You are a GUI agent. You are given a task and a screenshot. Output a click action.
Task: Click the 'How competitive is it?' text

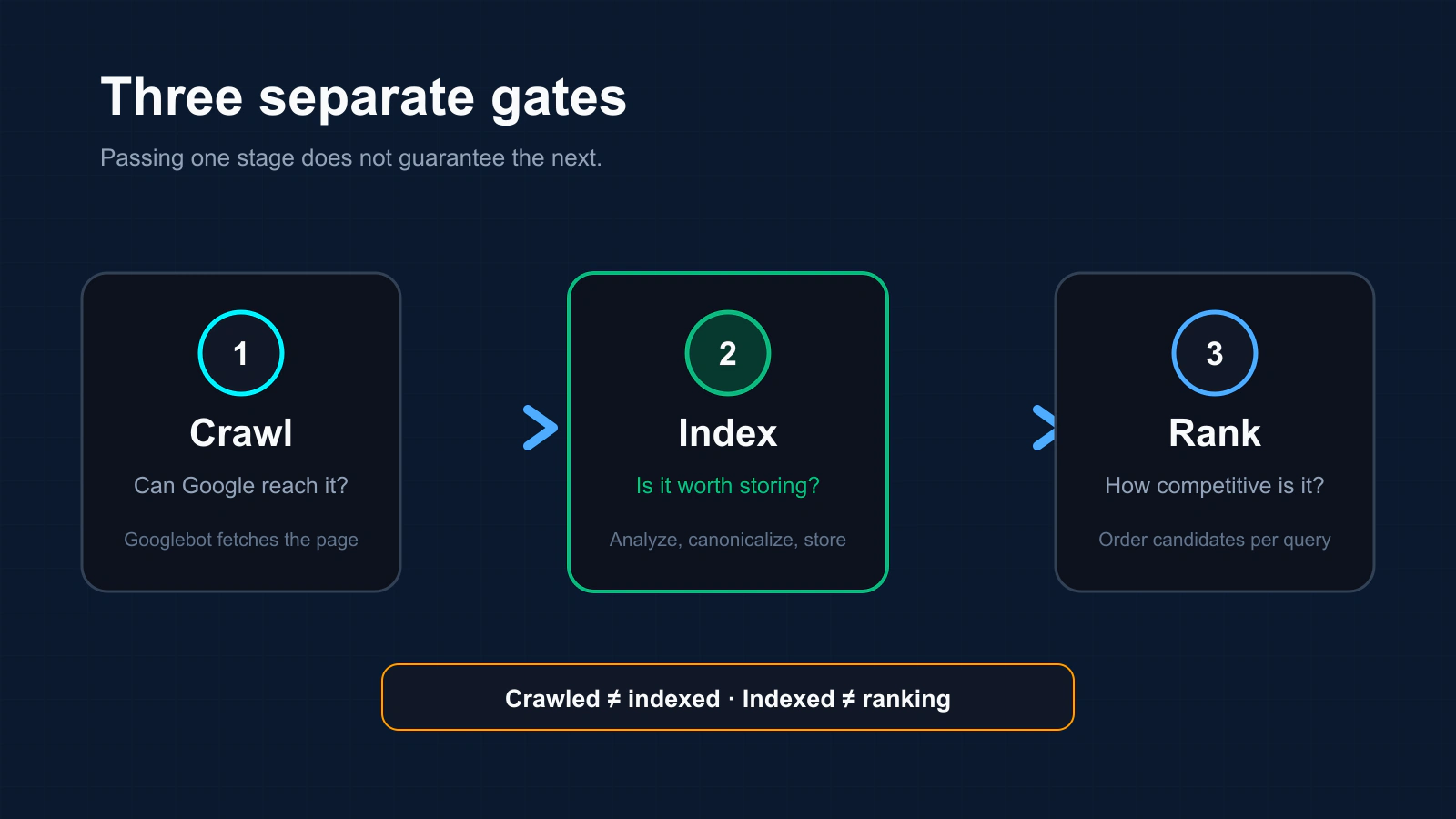pyautogui.click(x=1215, y=486)
